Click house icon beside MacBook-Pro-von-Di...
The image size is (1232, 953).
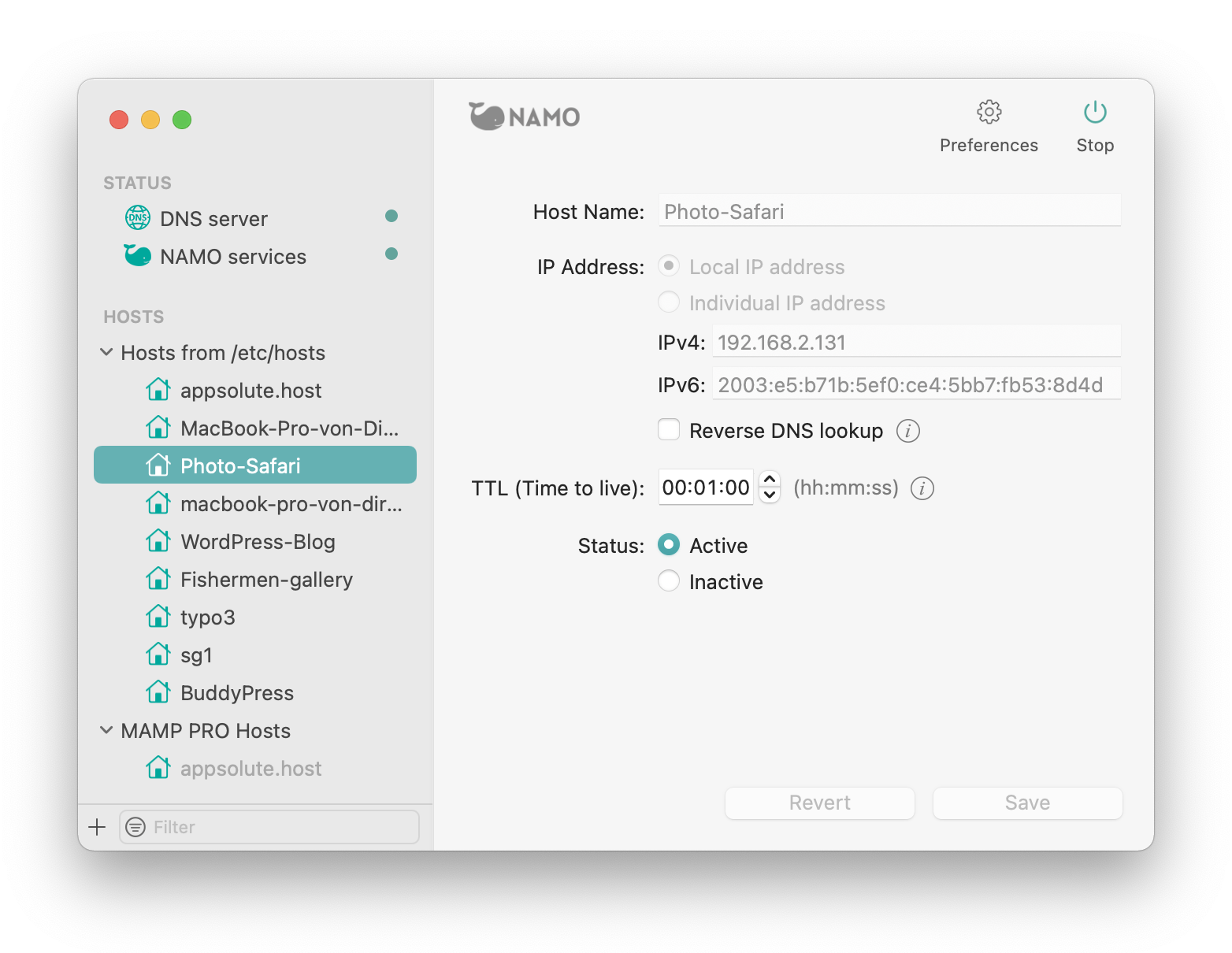[158, 427]
